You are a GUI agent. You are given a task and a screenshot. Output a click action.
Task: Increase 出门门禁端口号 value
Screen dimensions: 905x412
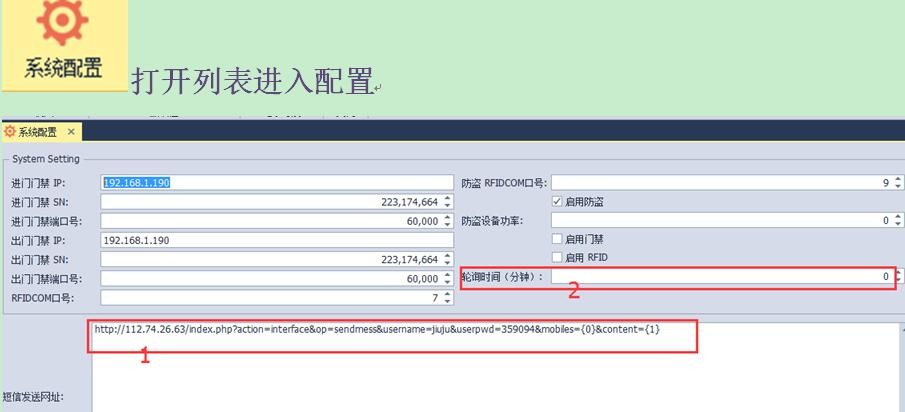[448, 275]
